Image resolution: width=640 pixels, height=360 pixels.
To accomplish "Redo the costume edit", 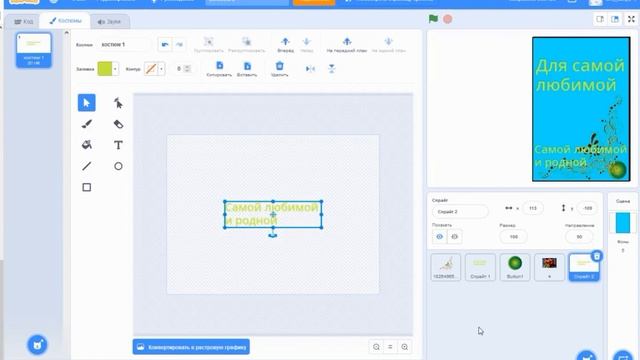I will (179, 44).
